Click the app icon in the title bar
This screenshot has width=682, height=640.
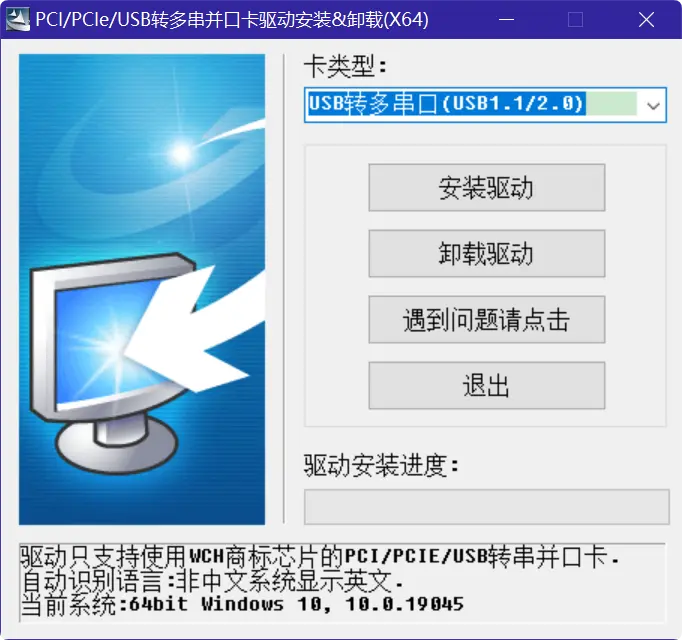click(18, 20)
